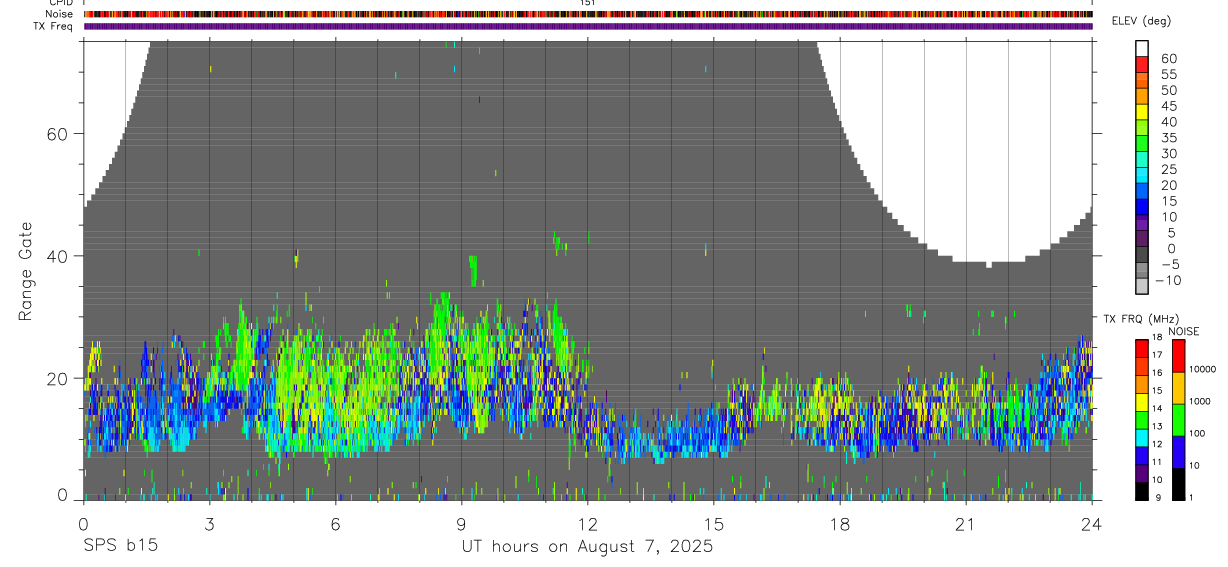The height and width of the screenshot is (567, 1228).
Task: Click the red top segment of ELEV color bar
Action: pyautogui.click(x=1143, y=64)
